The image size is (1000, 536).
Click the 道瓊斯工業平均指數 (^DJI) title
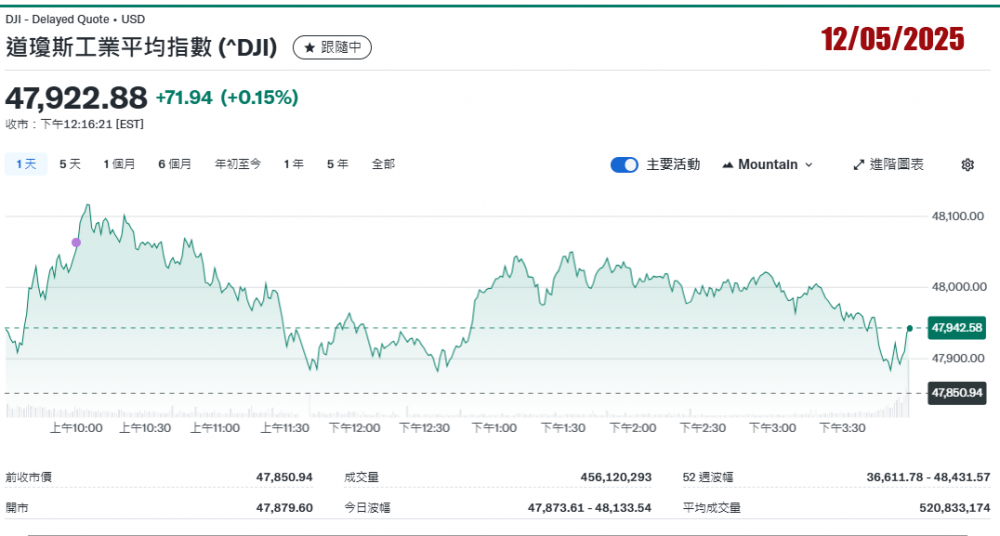[x=141, y=47]
